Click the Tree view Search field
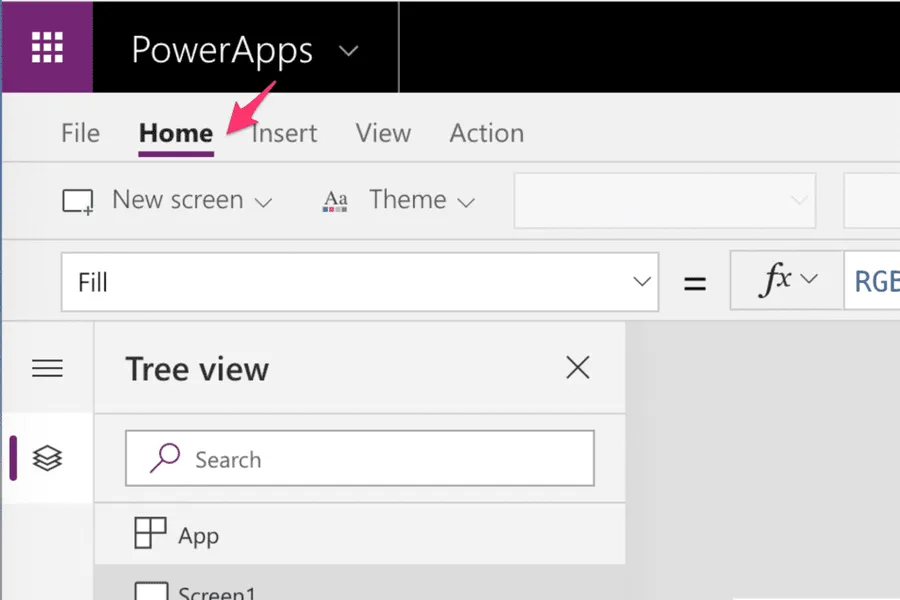The image size is (900, 600). pyautogui.click(x=360, y=459)
